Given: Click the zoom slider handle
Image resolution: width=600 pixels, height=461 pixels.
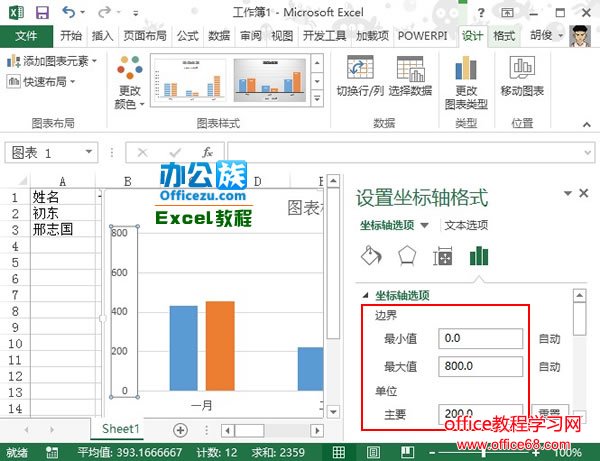Looking at the screenshot, I should [484, 453].
